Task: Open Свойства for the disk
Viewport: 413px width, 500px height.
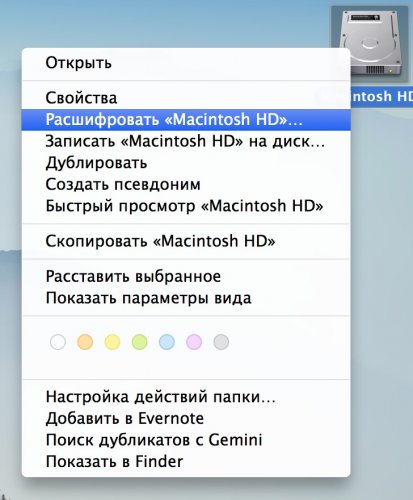Action: click(x=186, y=98)
